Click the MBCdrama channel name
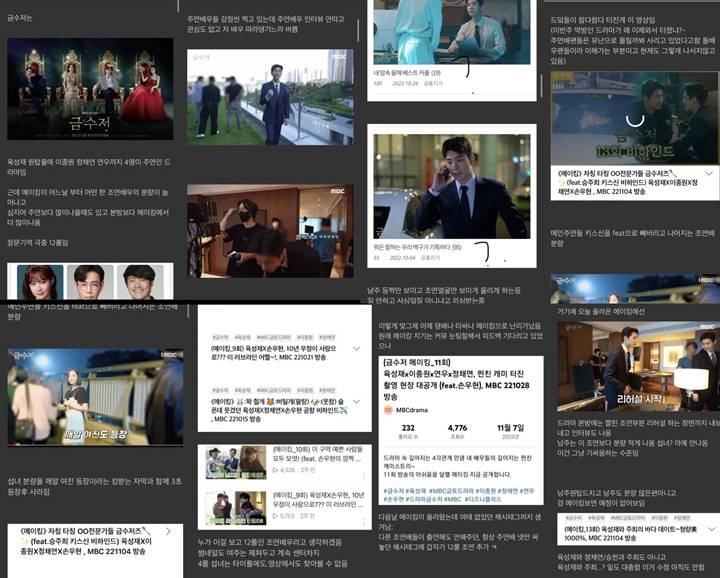The width and height of the screenshot is (720, 578). (411, 410)
